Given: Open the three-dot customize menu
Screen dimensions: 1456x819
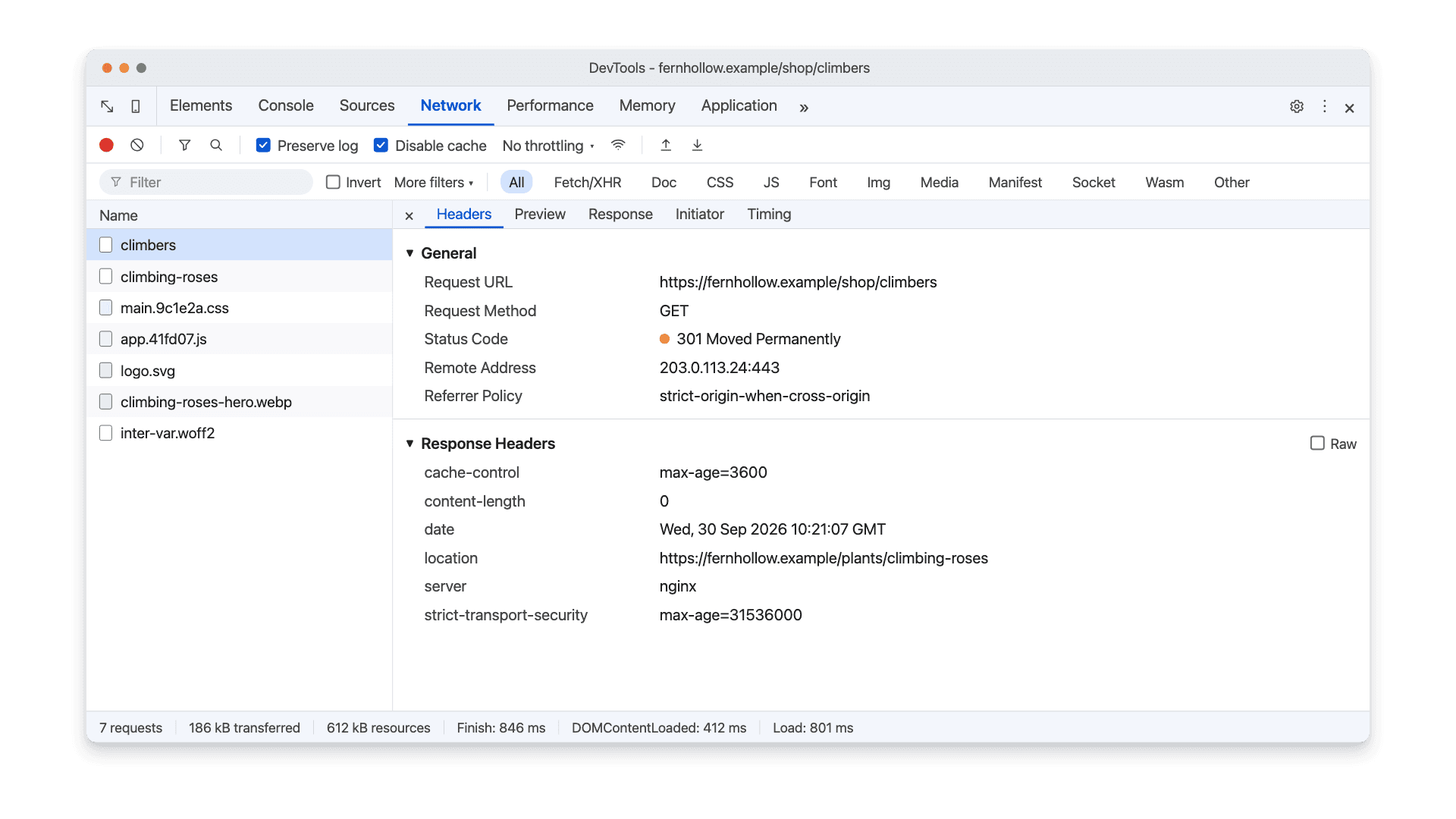Looking at the screenshot, I should [1325, 107].
